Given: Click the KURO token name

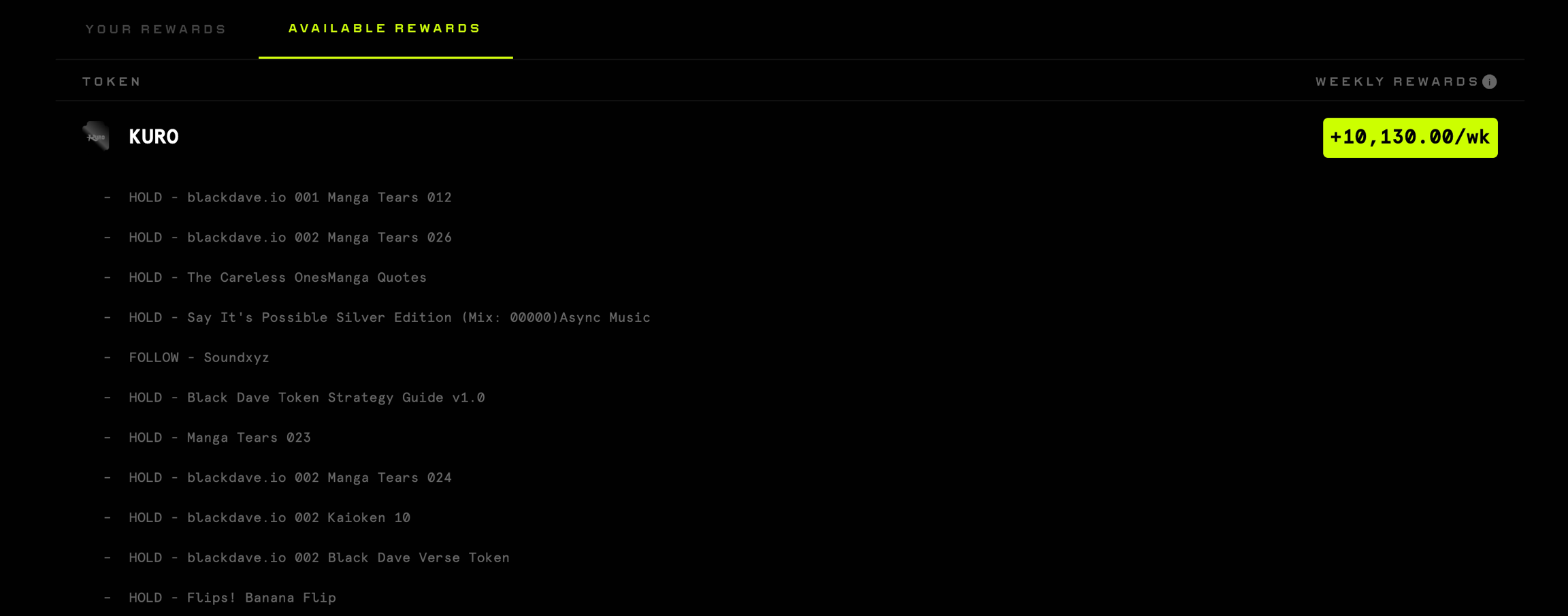Looking at the screenshot, I should pyautogui.click(x=154, y=137).
